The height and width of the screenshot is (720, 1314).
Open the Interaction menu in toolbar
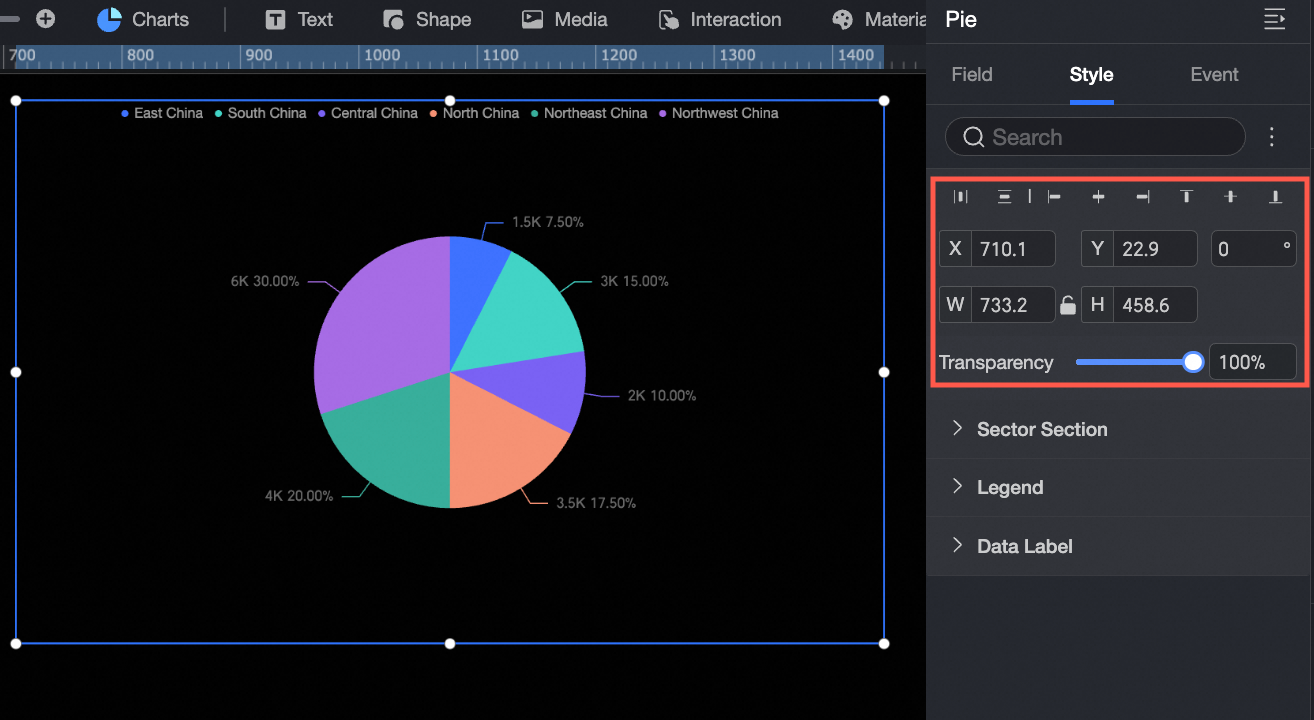click(720, 19)
